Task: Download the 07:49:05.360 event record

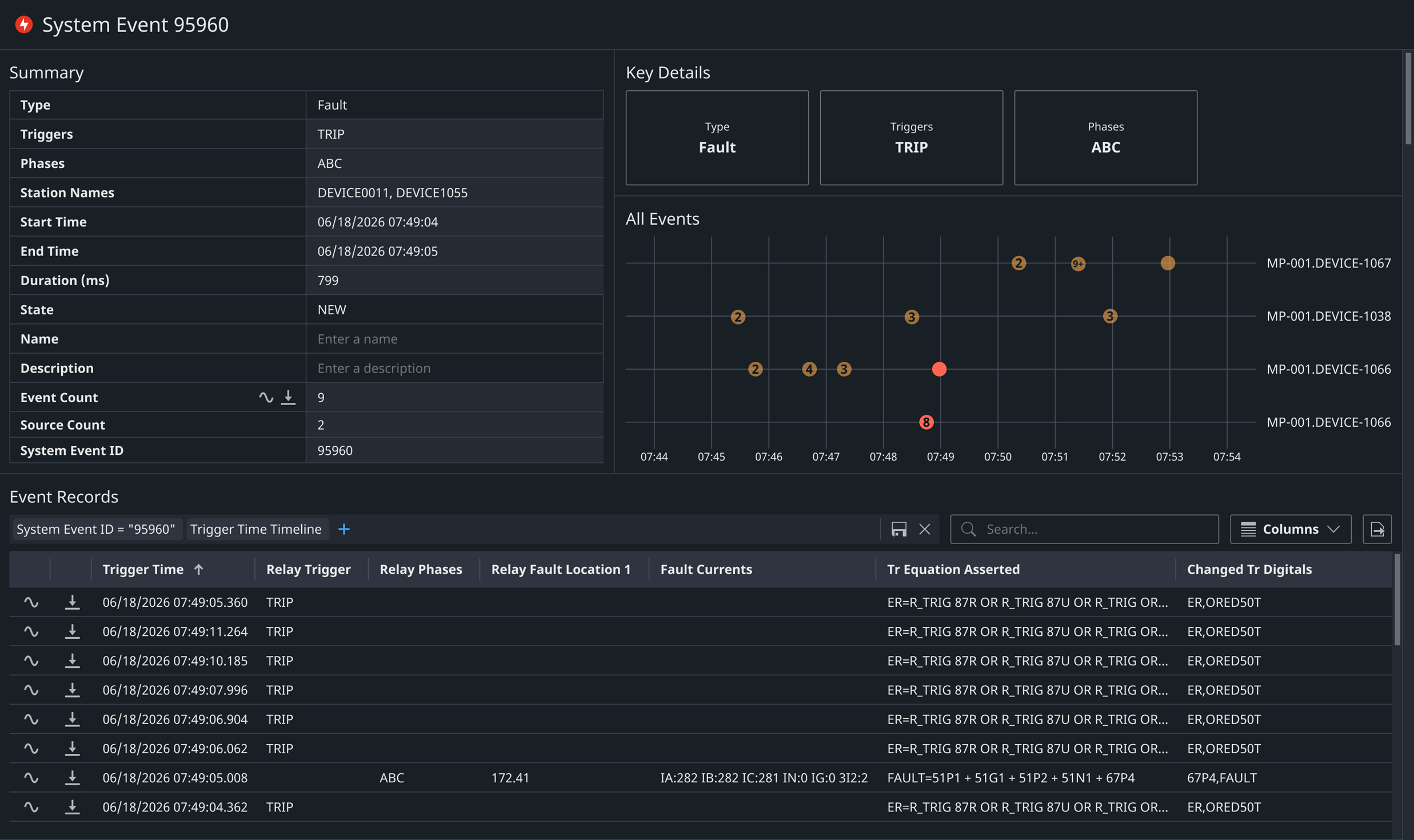Action: tap(72, 602)
